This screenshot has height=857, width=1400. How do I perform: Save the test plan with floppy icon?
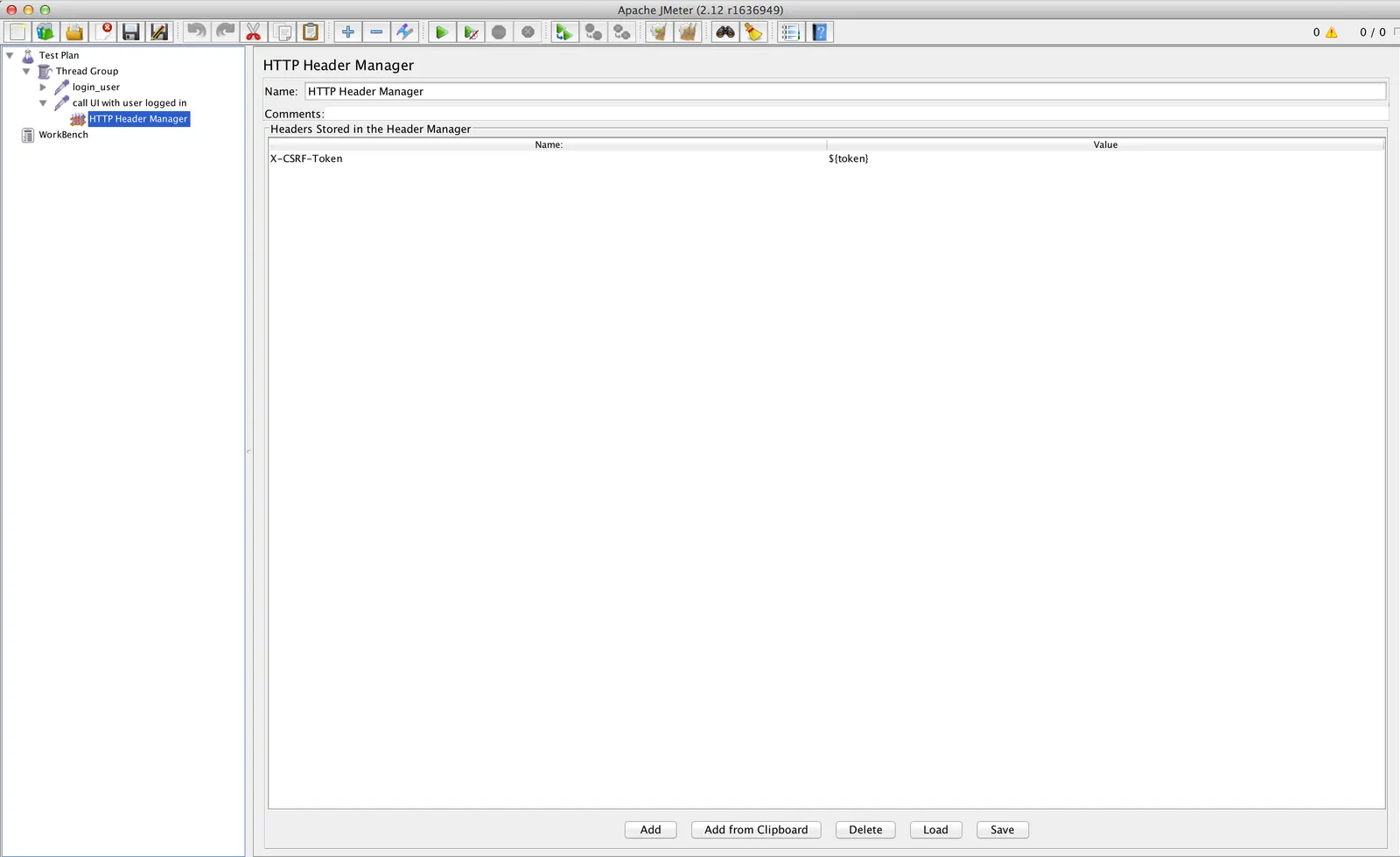[x=131, y=32]
